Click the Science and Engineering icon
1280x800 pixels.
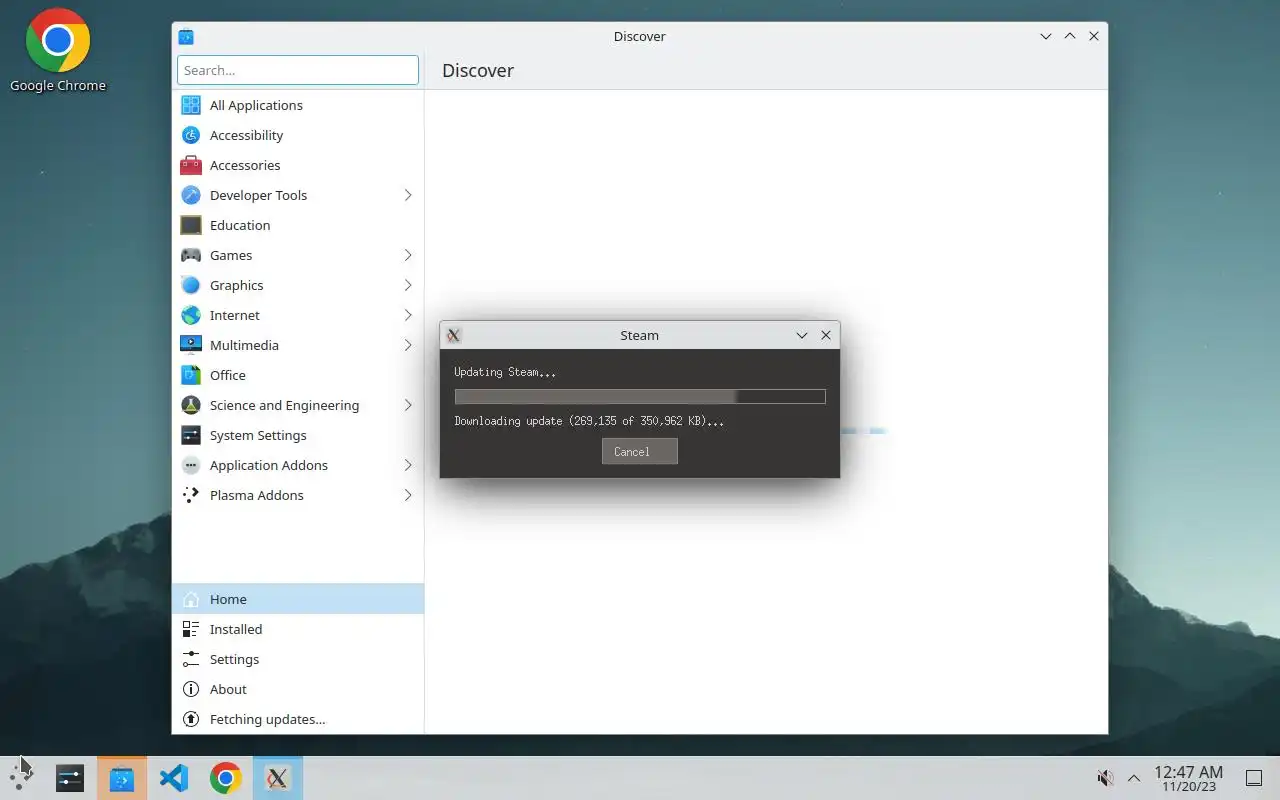click(191, 405)
